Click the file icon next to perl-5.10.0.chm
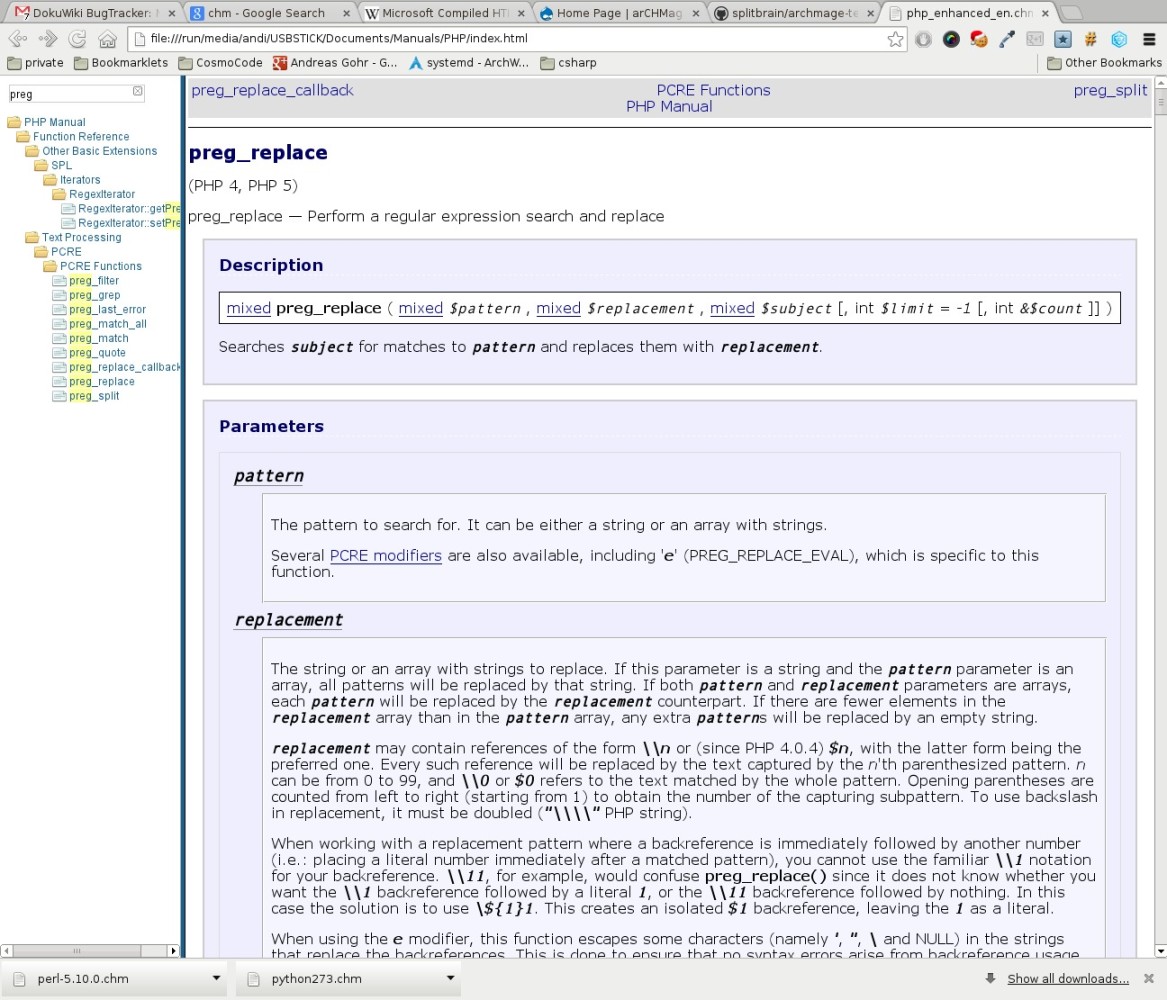The height and width of the screenshot is (1000, 1167). tap(20, 979)
